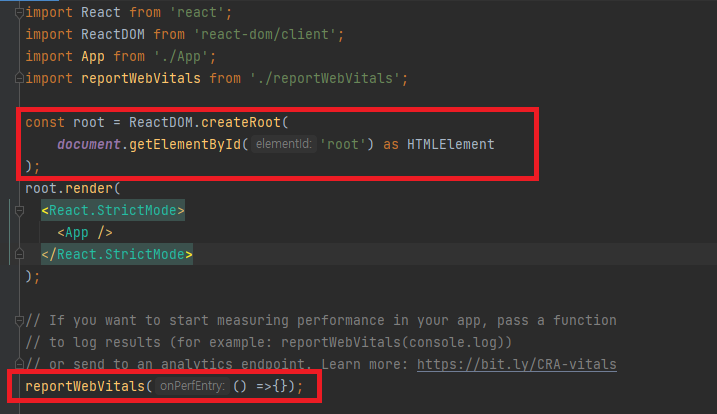Click fold end marker beside reportWebVitals import line
Image resolution: width=717 pixels, height=414 pixels.
pos(19,78)
